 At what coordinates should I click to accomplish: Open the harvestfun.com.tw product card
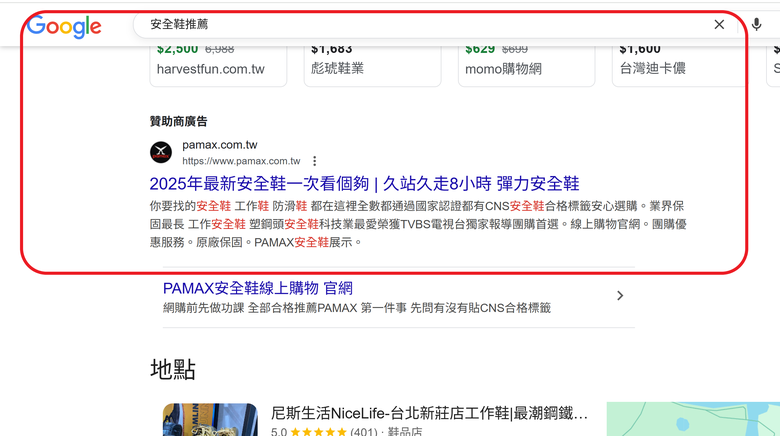(218, 66)
